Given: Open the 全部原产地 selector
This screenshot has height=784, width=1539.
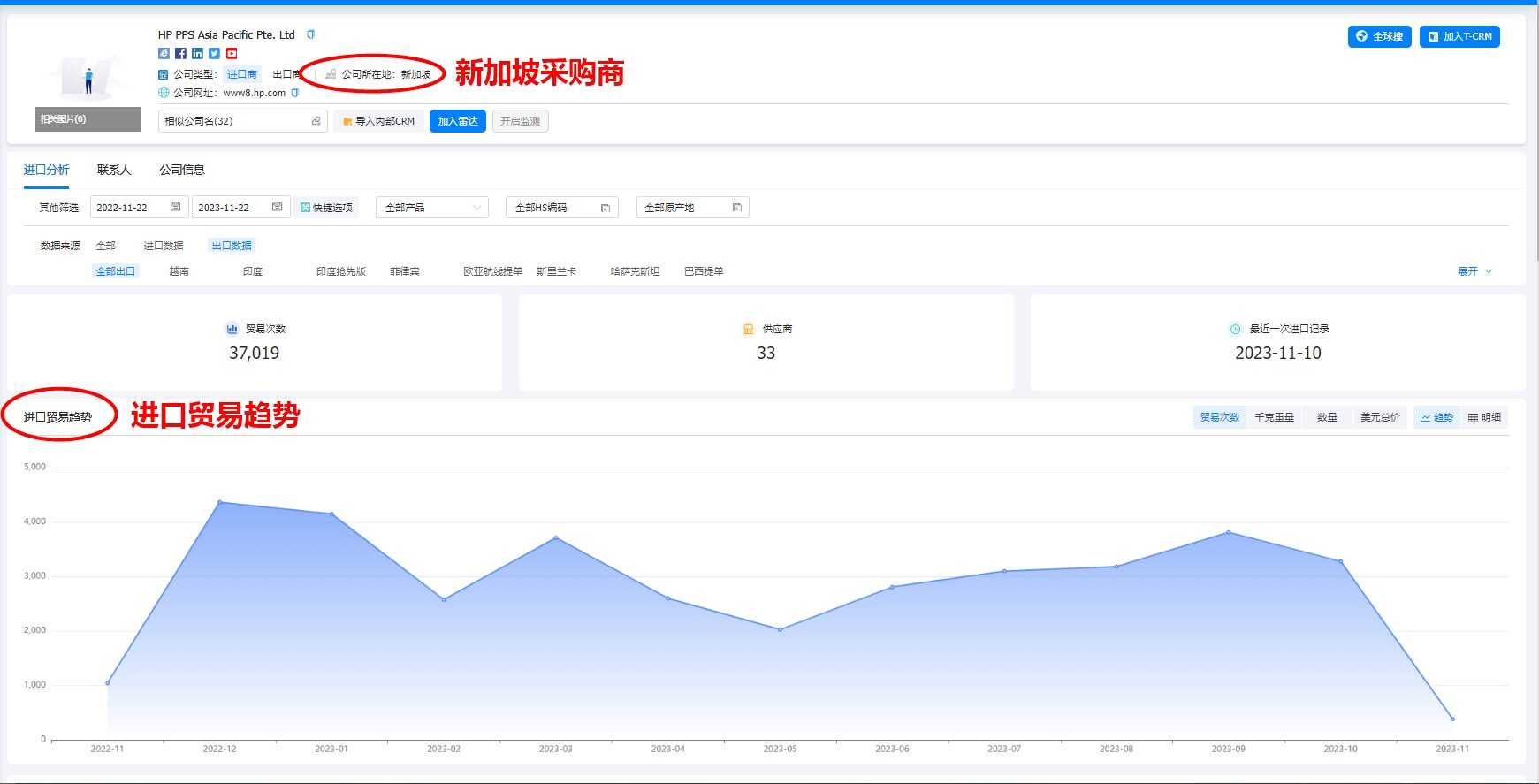Looking at the screenshot, I should [x=692, y=208].
